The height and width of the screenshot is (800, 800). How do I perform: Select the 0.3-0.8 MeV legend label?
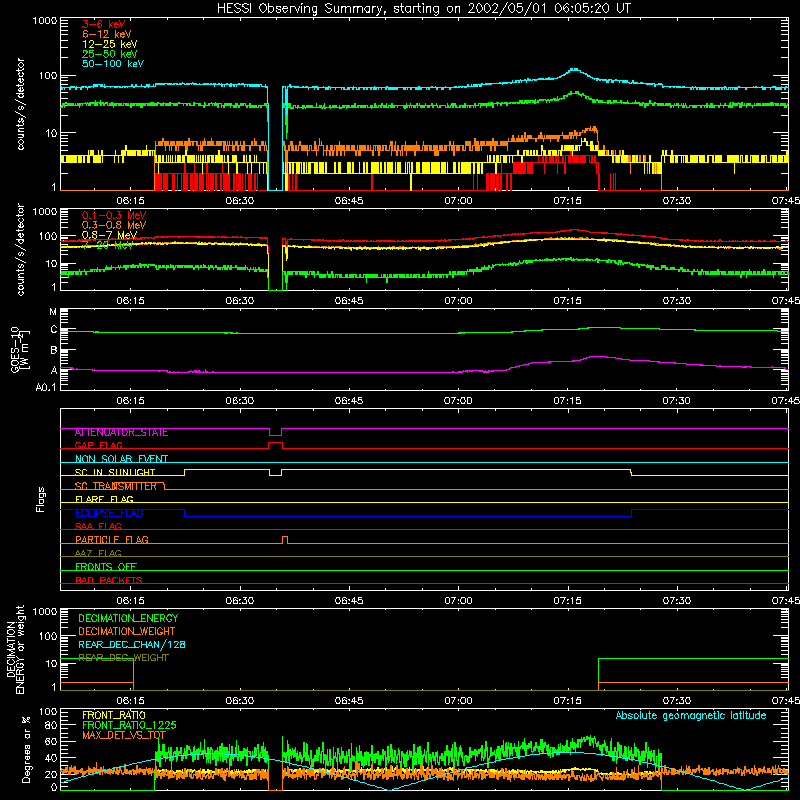114,225
